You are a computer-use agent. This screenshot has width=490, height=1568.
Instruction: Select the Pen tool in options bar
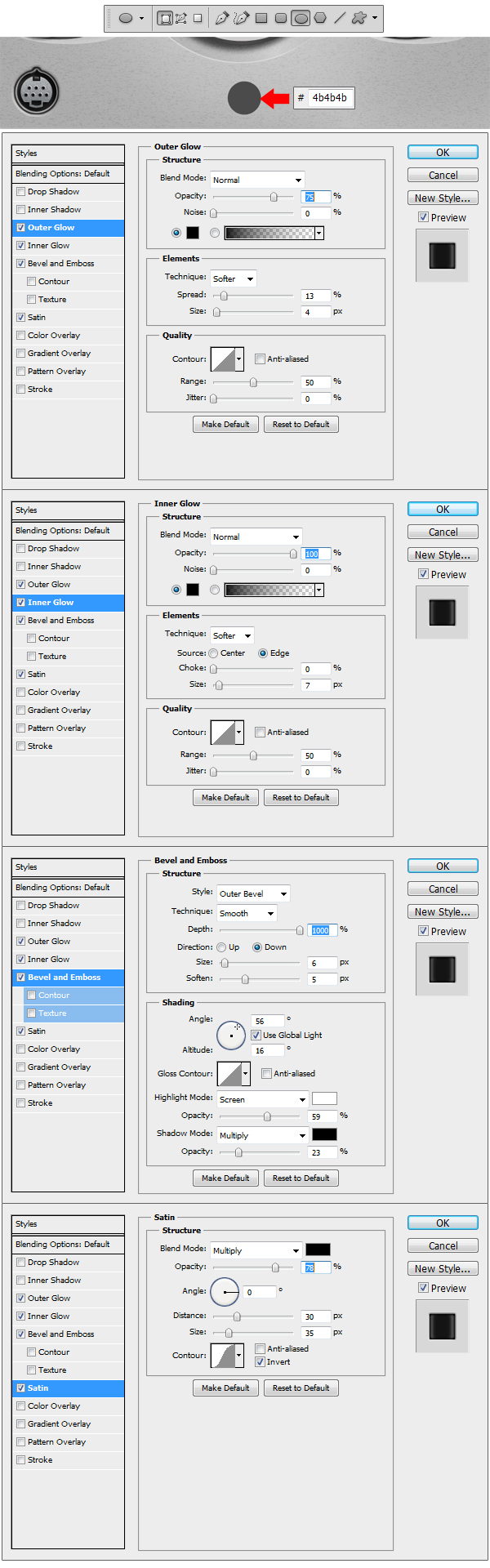(x=221, y=18)
